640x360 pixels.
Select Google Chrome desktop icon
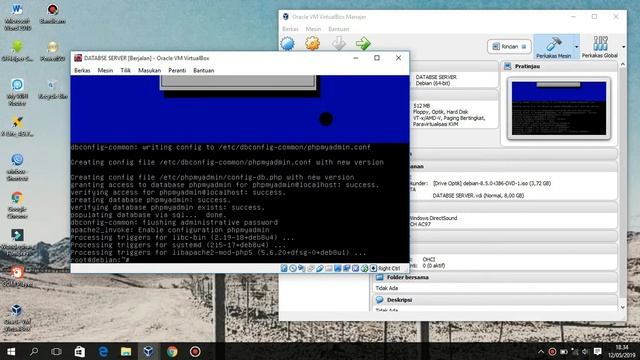click(17, 205)
